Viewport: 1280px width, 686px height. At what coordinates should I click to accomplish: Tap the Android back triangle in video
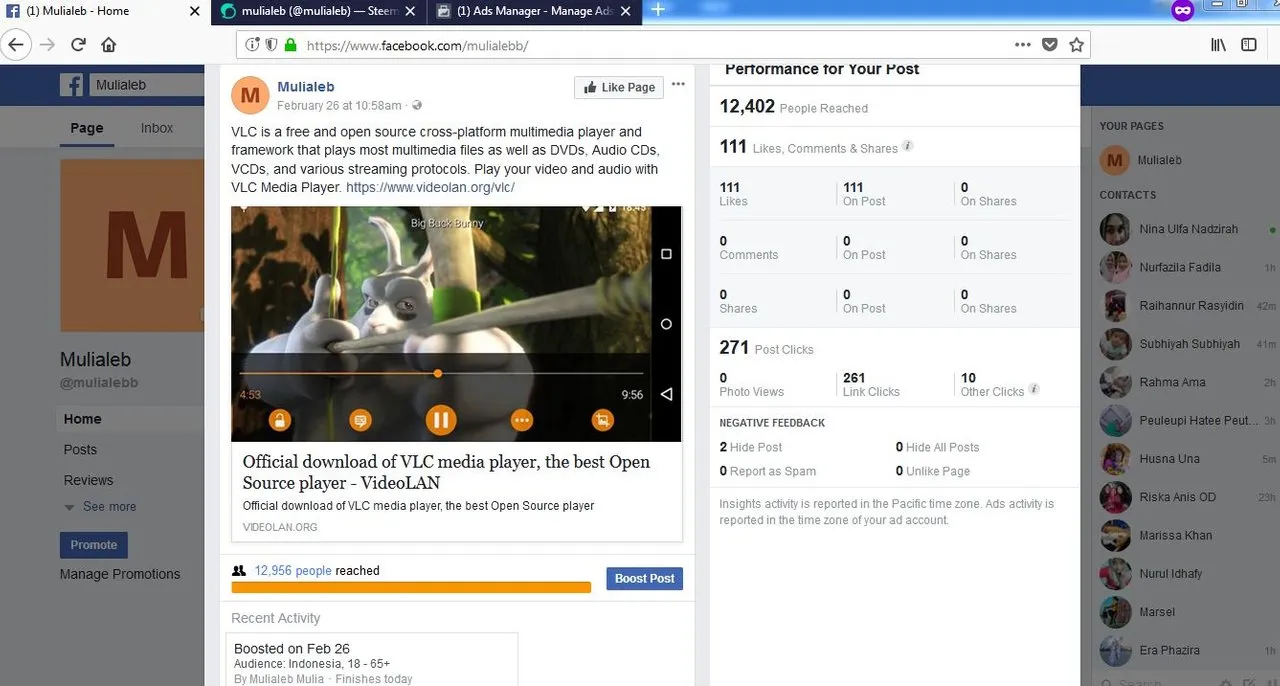tap(666, 394)
